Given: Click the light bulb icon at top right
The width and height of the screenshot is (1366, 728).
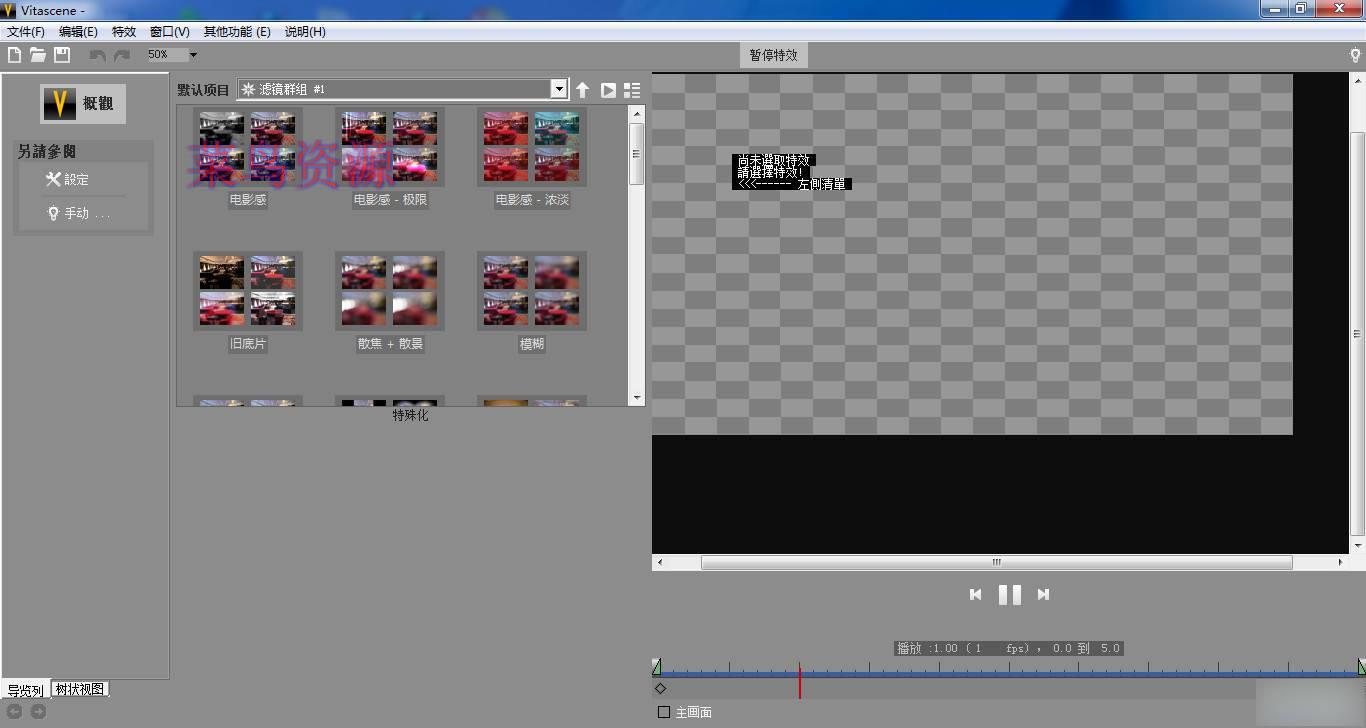Looking at the screenshot, I should point(1356,55).
